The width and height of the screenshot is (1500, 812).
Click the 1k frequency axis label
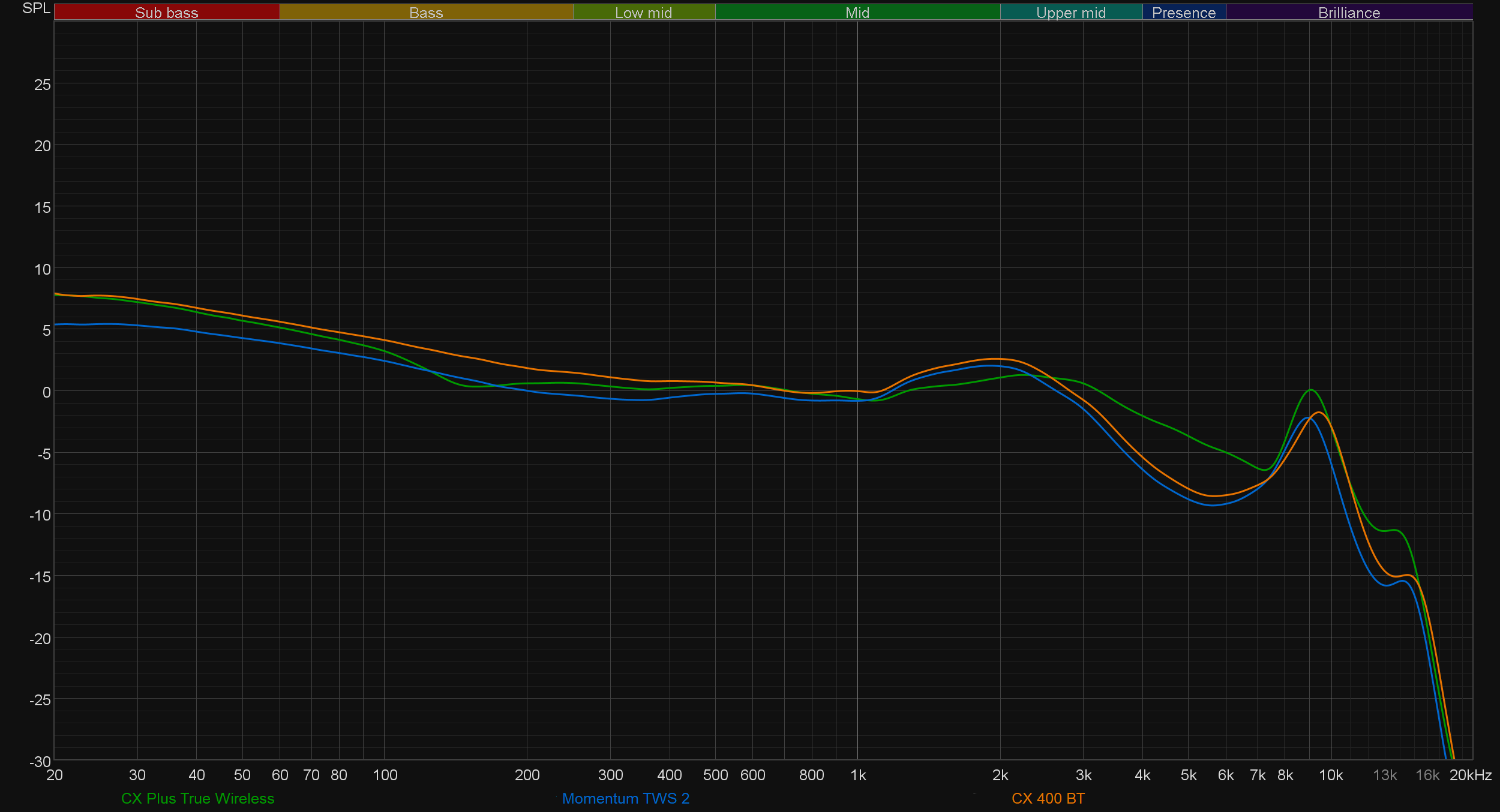point(858,775)
